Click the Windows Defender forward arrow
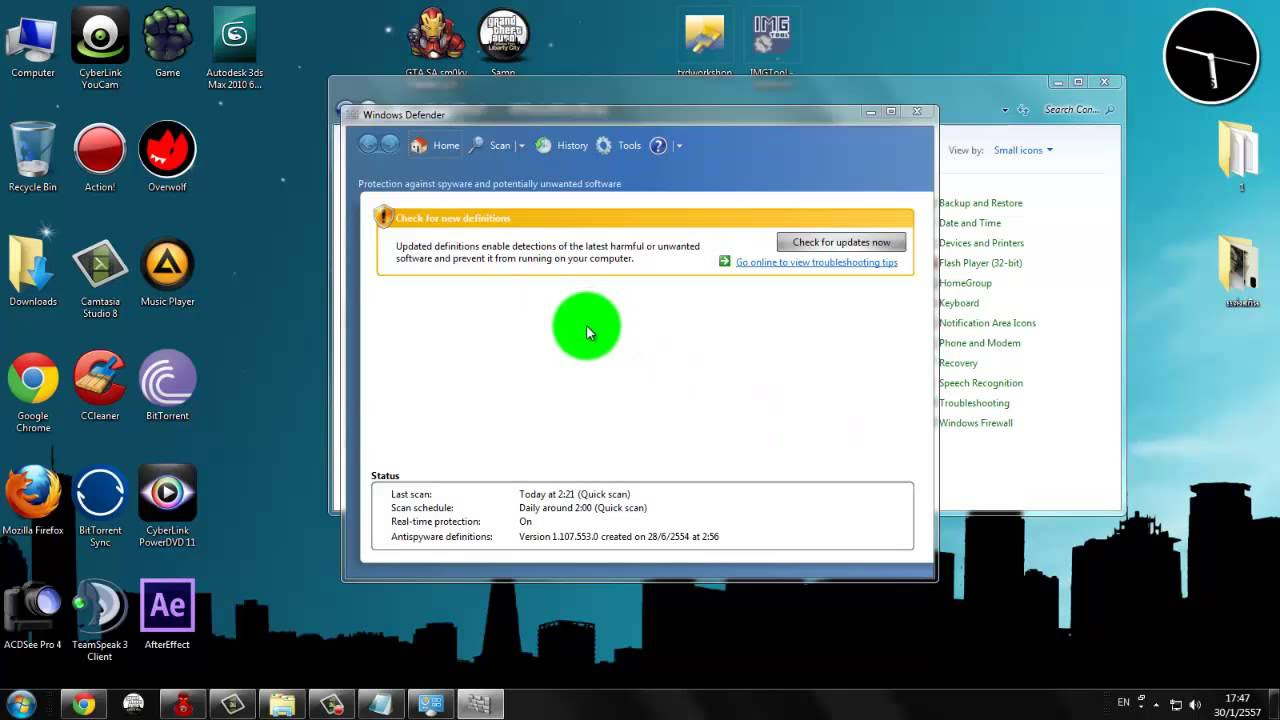The width and height of the screenshot is (1280, 720). click(390, 145)
